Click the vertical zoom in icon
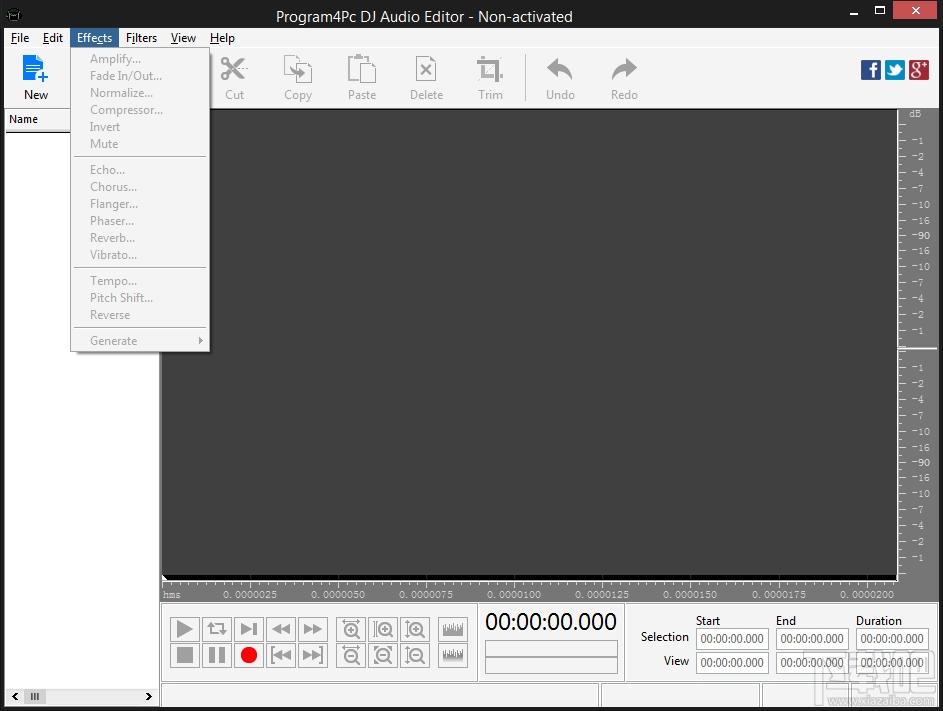Image resolution: width=943 pixels, height=711 pixels. [415, 629]
